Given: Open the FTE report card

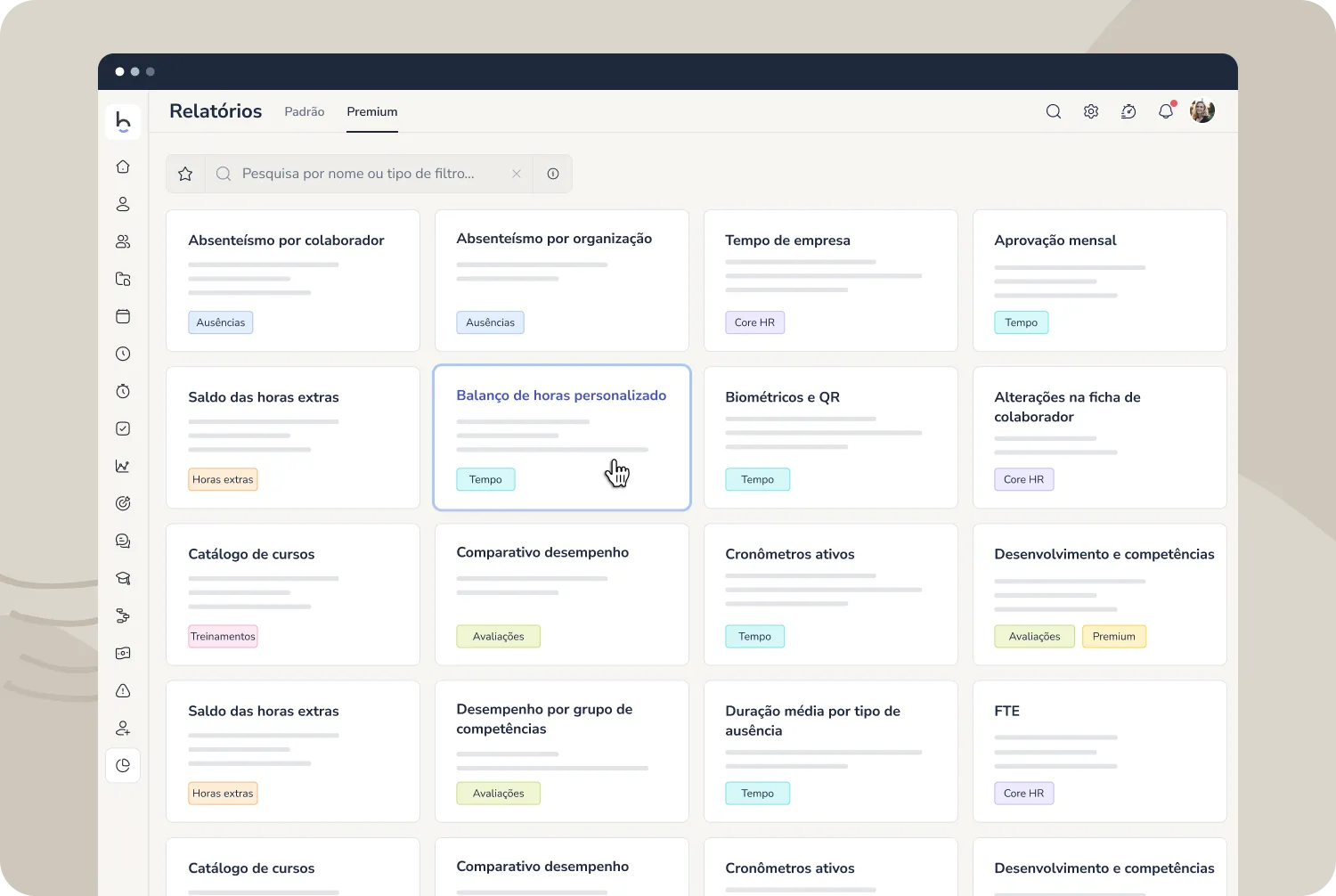Looking at the screenshot, I should tap(1100, 752).
